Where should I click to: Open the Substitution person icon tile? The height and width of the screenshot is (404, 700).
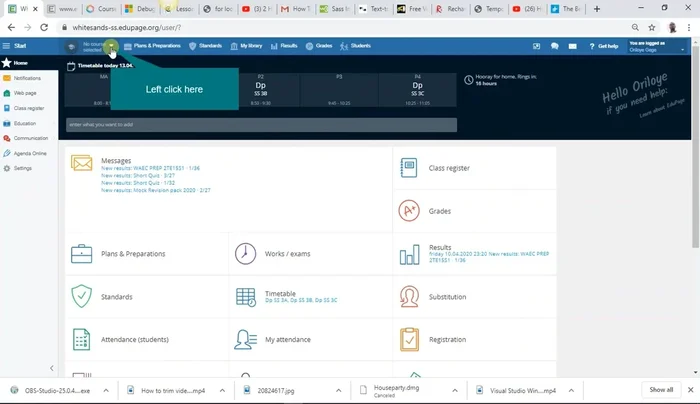pos(408,297)
